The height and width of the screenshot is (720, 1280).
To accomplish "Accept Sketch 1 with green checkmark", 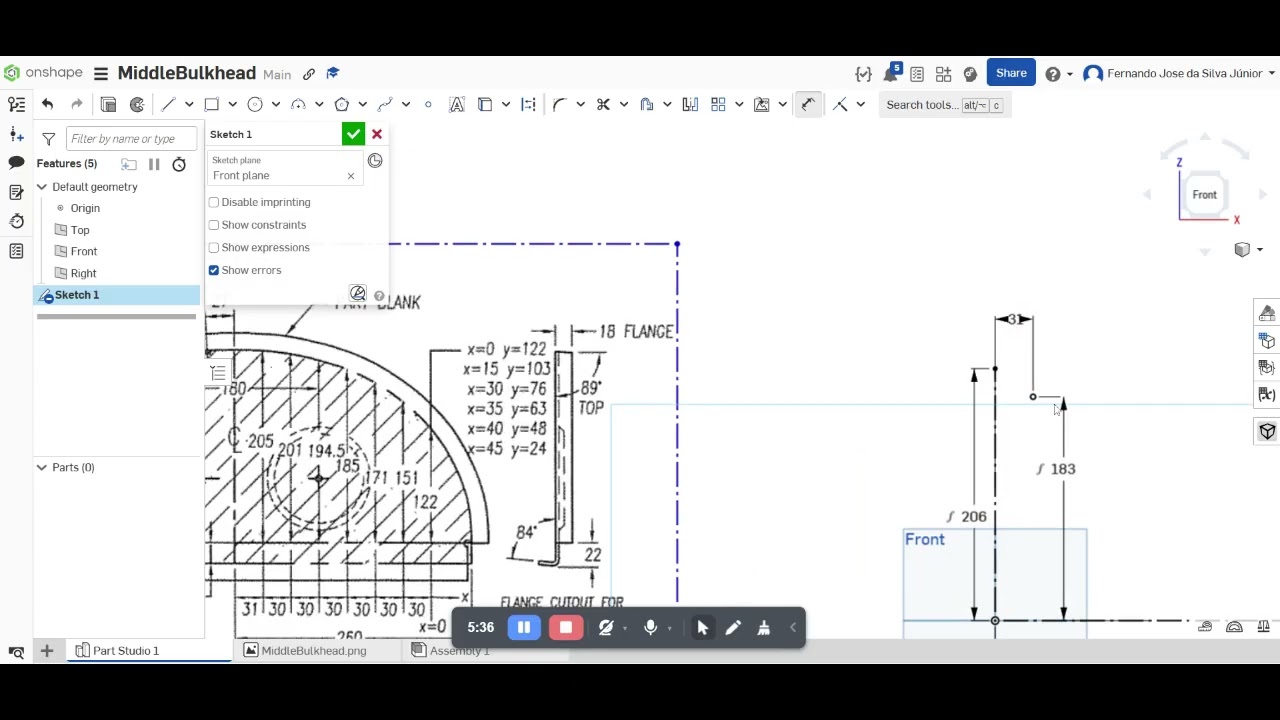I will (x=353, y=134).
